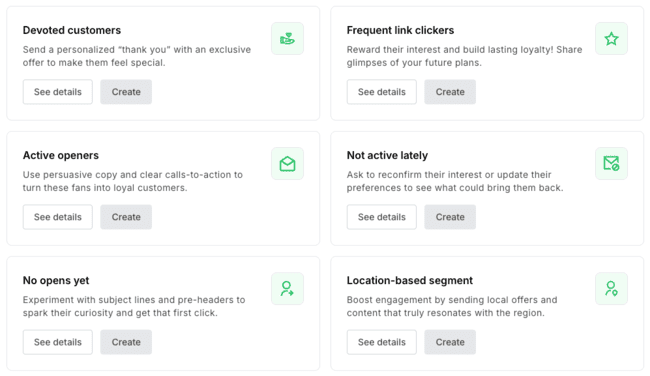Click the "Frequent link clickers" heading

(400, 30)
